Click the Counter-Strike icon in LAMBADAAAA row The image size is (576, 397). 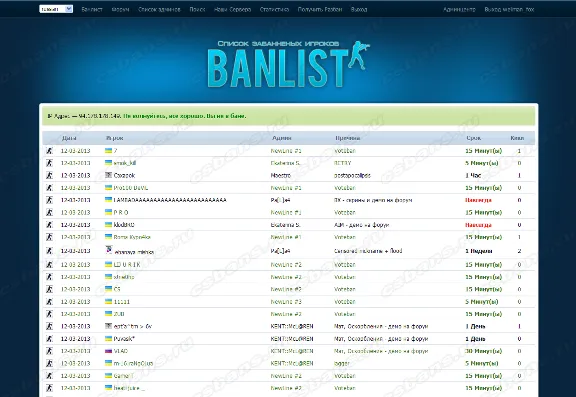(49, 200)
